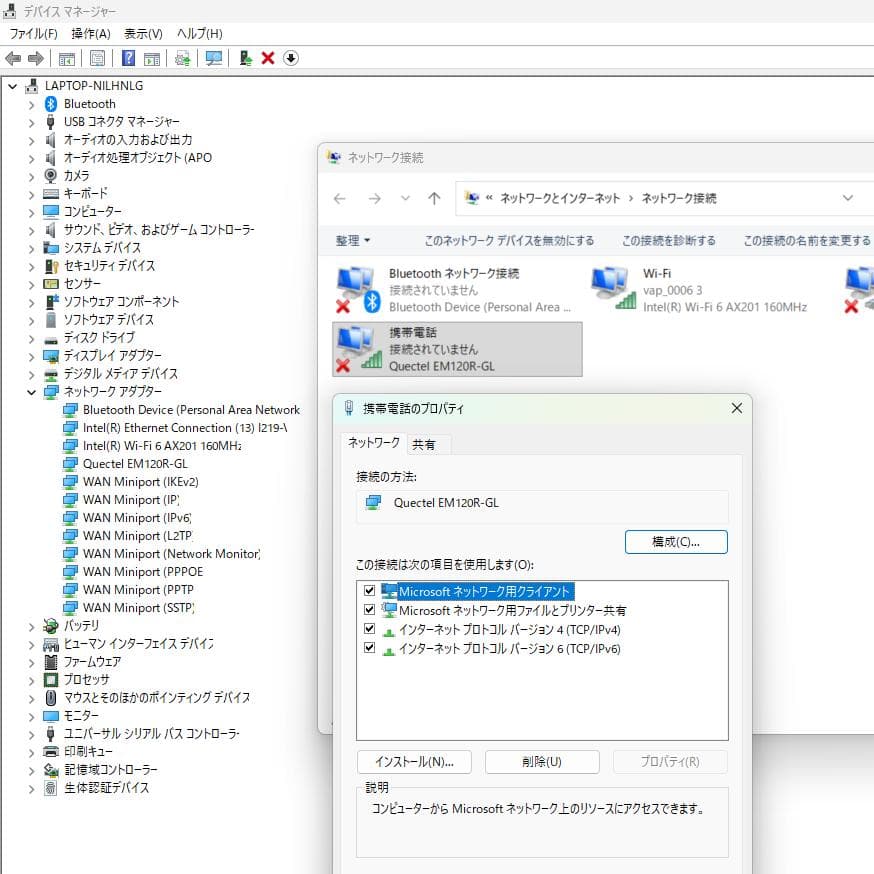This screenshot has width=874, height=874.
Task: Click the back navigation arrow in Device Manager
Action: tap(12, 58)
